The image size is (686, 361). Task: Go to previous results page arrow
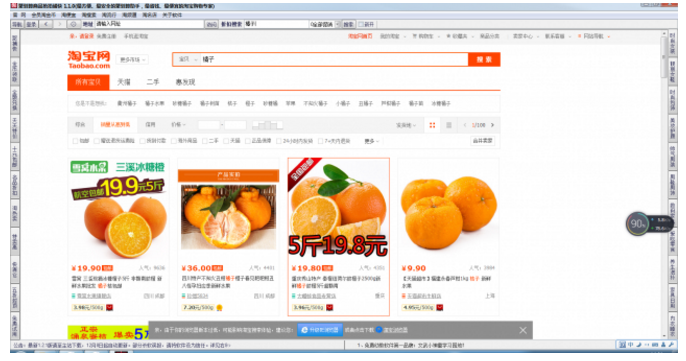pos(465,125)
